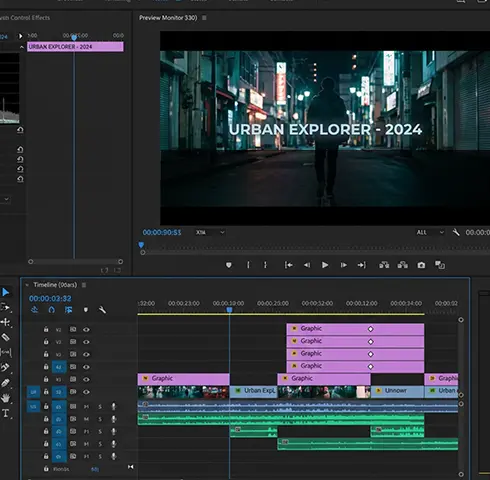Switch to Timeline (00ars) tab
The height and width of the screenshot is (480, 490).
(55, 285)
